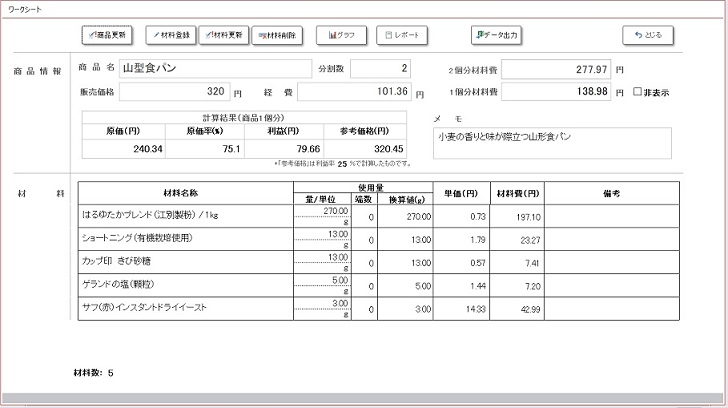Click the 計算結果(商品1個分) heading

tap(244, 118)
